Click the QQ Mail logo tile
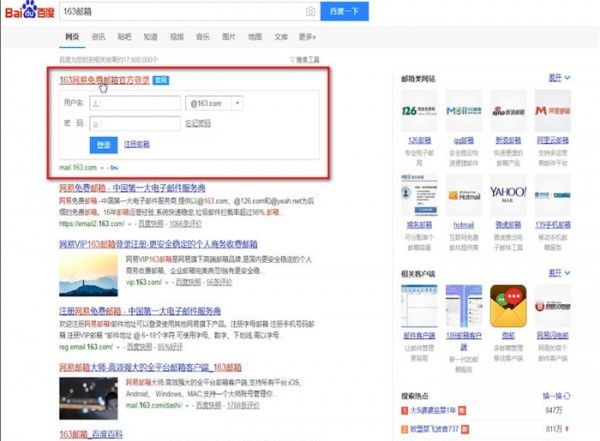600x441 pixels. click(463, 111)
